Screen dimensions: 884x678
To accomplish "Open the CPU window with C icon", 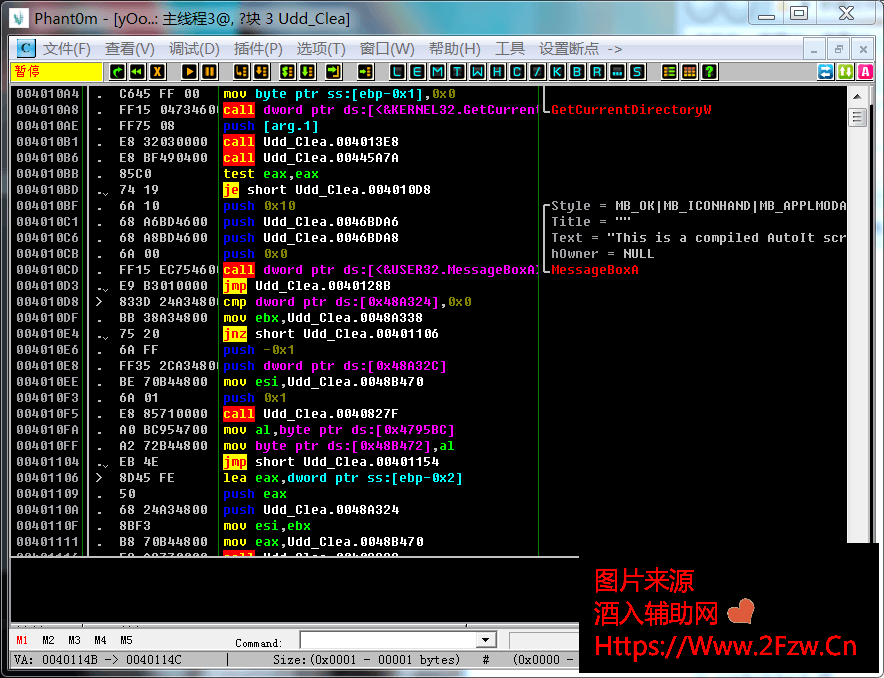I will (518, 71).
